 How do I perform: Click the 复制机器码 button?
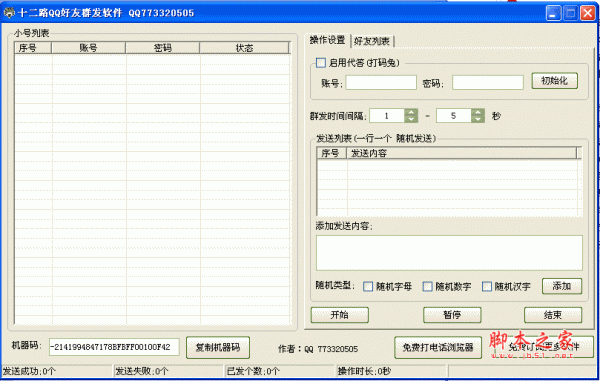(218, 347)
